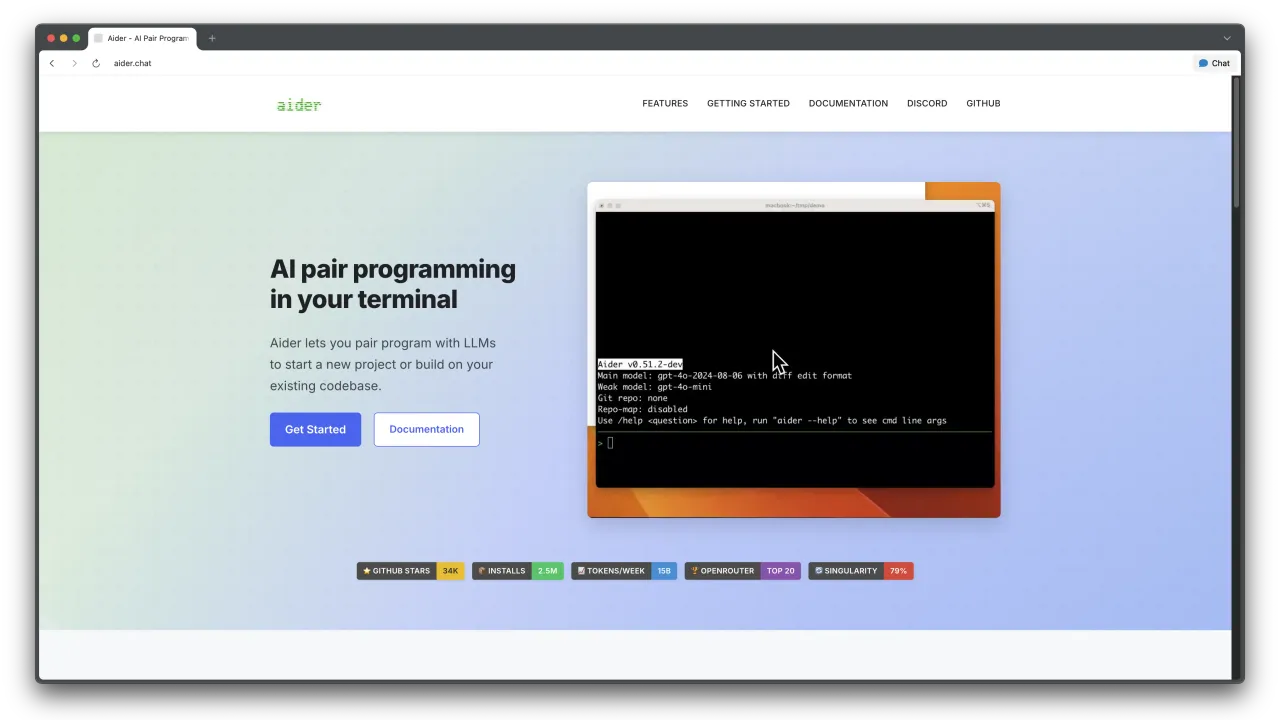1280x720 pixels.
Task: Click the Tokens/Week 15B badge
Action: click(x=624, y=571)
